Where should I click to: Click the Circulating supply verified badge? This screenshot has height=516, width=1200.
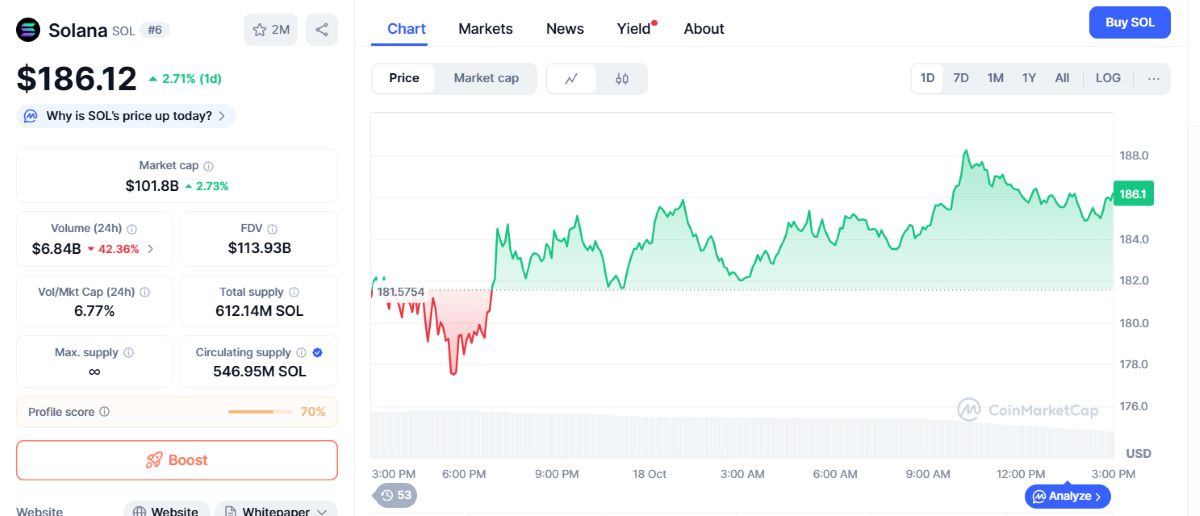coord(317,352)
